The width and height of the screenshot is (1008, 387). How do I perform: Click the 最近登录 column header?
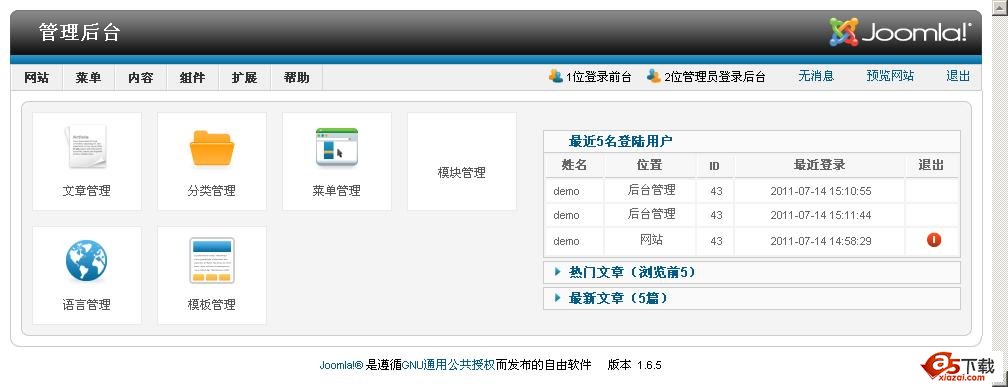pos(820,165)
